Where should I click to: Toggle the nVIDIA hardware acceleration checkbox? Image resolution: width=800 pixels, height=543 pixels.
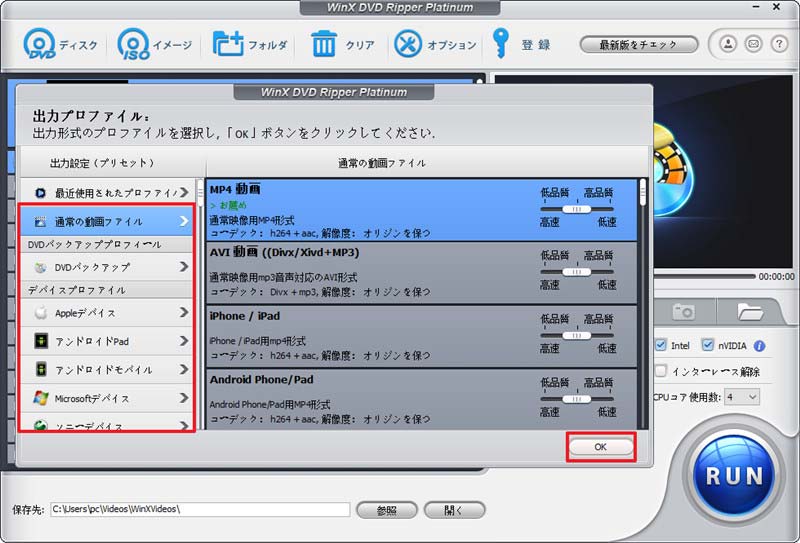[x=708, y=346]
